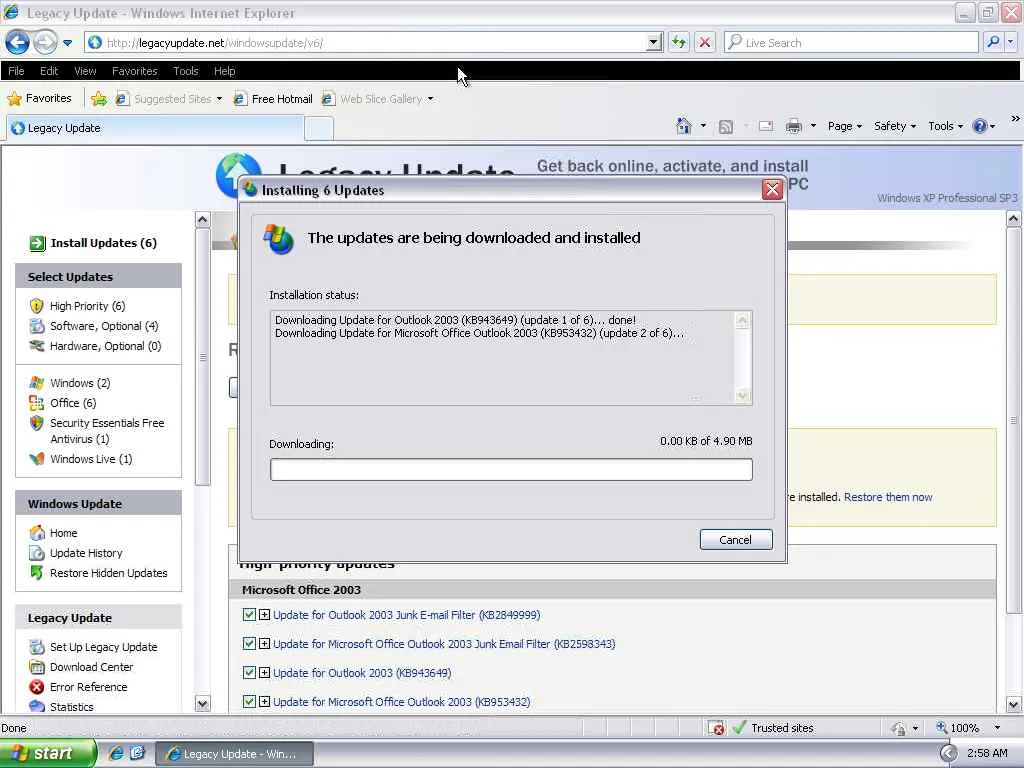Click Add to Favorites Bar icon
1024x768 pixels.
coord(99,99)
